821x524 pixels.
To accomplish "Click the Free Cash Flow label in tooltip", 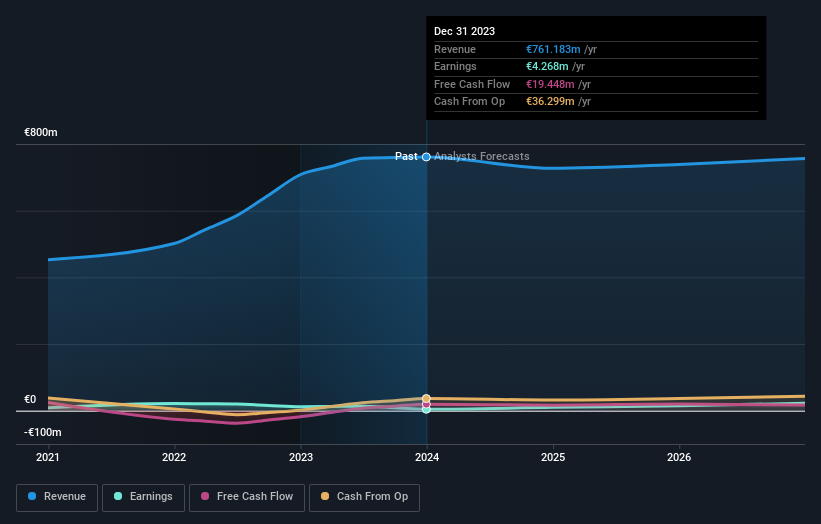I will pyautogui.click(x=472, y=84).
